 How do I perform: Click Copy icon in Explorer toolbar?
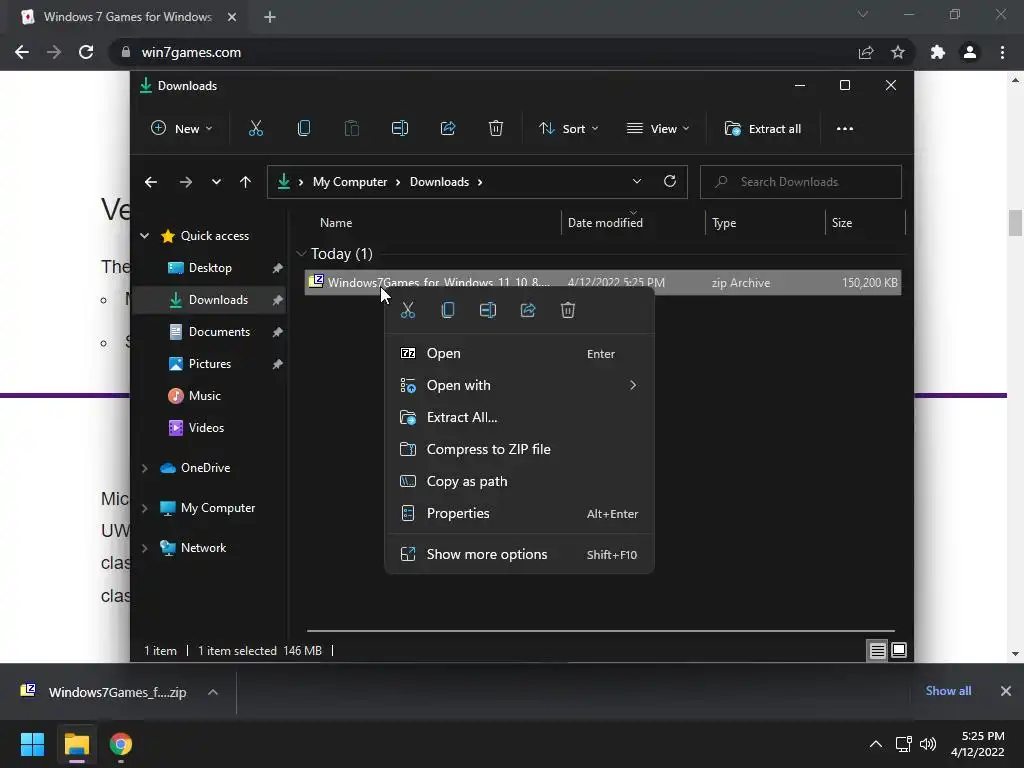click(304, 129)
